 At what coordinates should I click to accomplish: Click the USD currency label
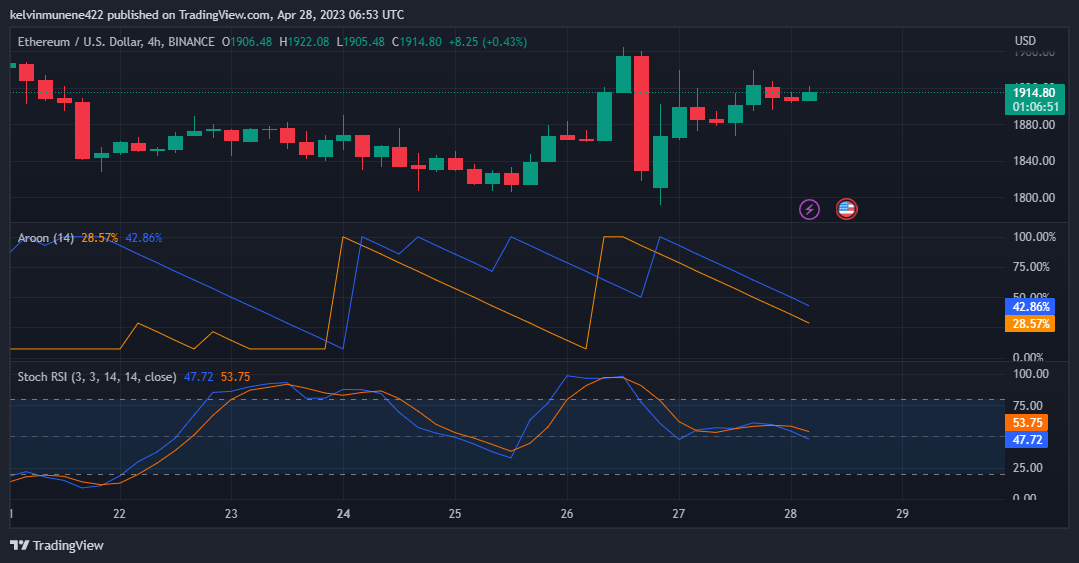click(x=1025, y=41)
